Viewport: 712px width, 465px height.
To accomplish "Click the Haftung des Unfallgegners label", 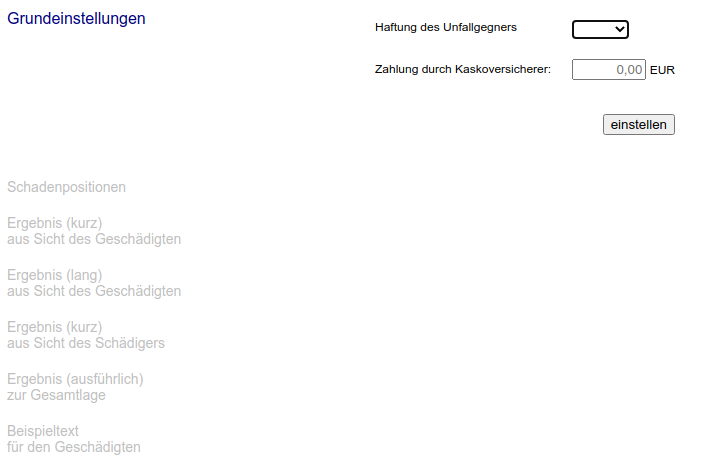I will click(x=445, y=28).
